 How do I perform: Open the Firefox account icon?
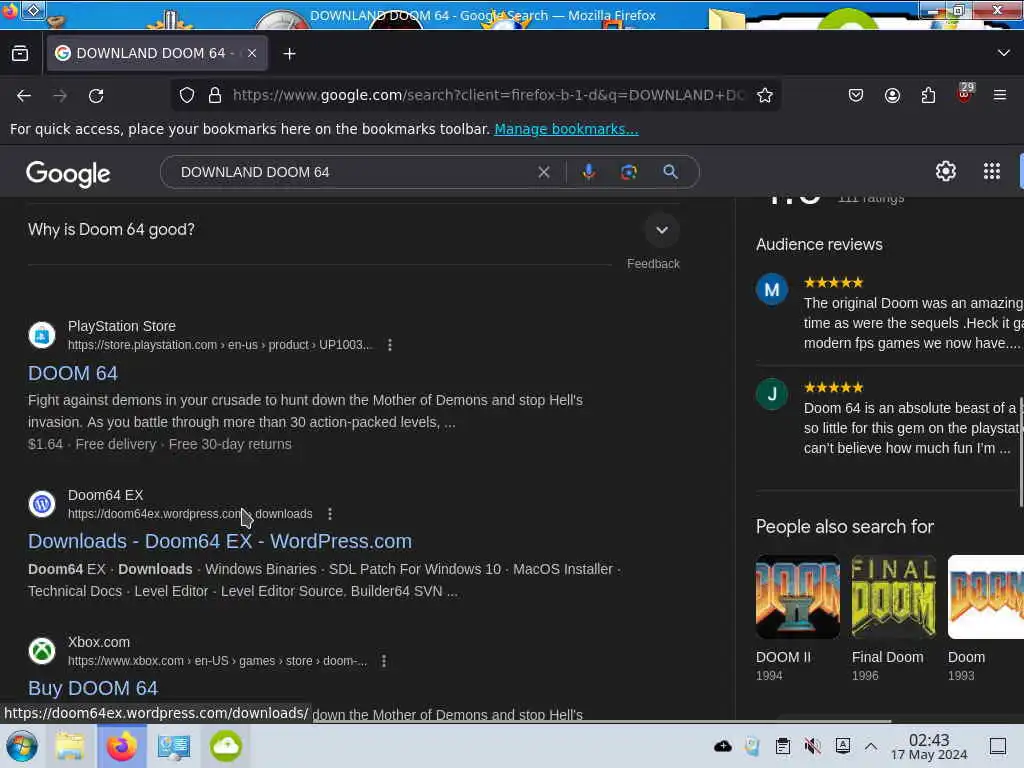(x=892, y=95)
